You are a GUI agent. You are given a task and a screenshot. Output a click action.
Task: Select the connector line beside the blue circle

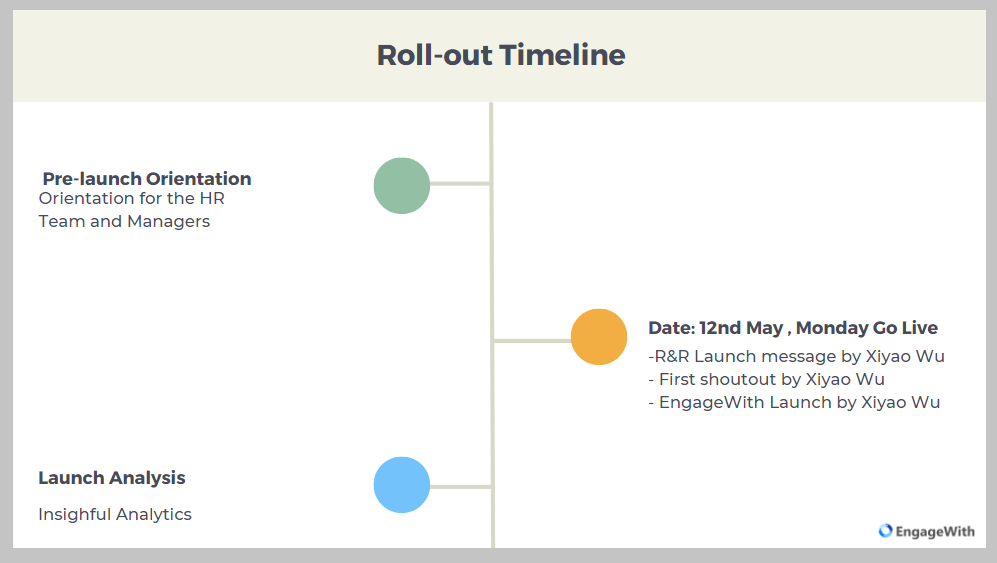tap(460, 487)
